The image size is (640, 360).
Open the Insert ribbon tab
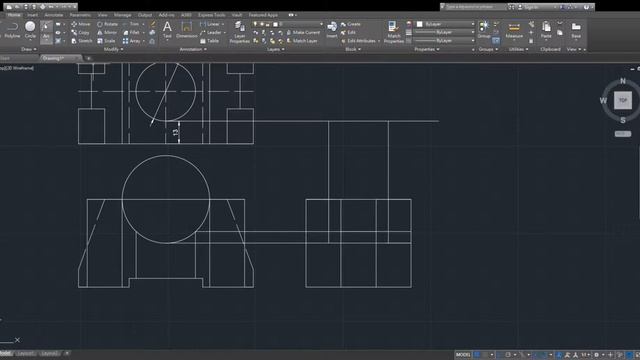[32, 15]
